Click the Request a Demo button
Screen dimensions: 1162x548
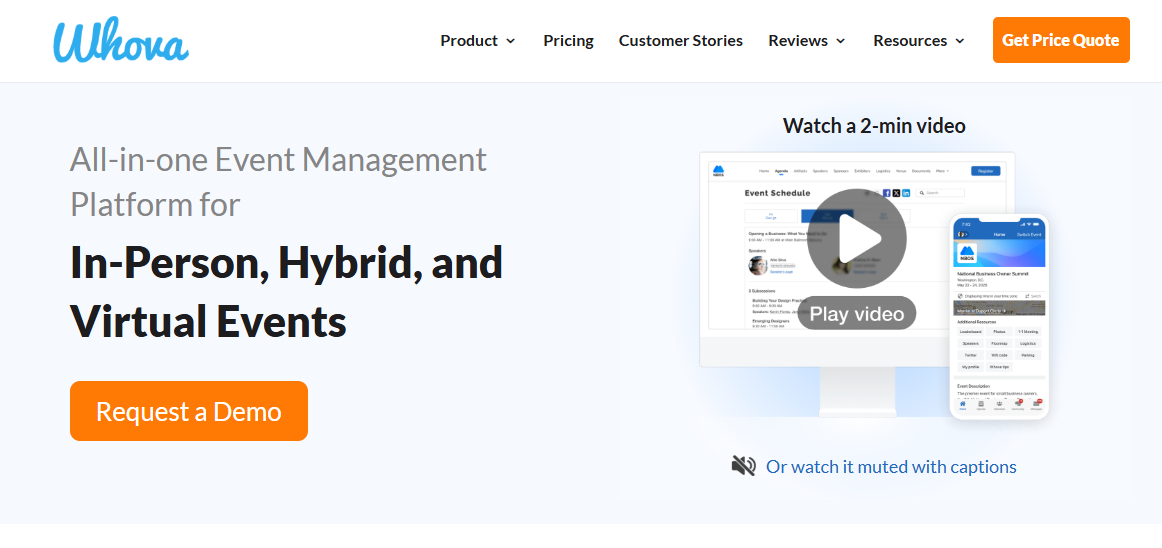[x=189, y=411]
